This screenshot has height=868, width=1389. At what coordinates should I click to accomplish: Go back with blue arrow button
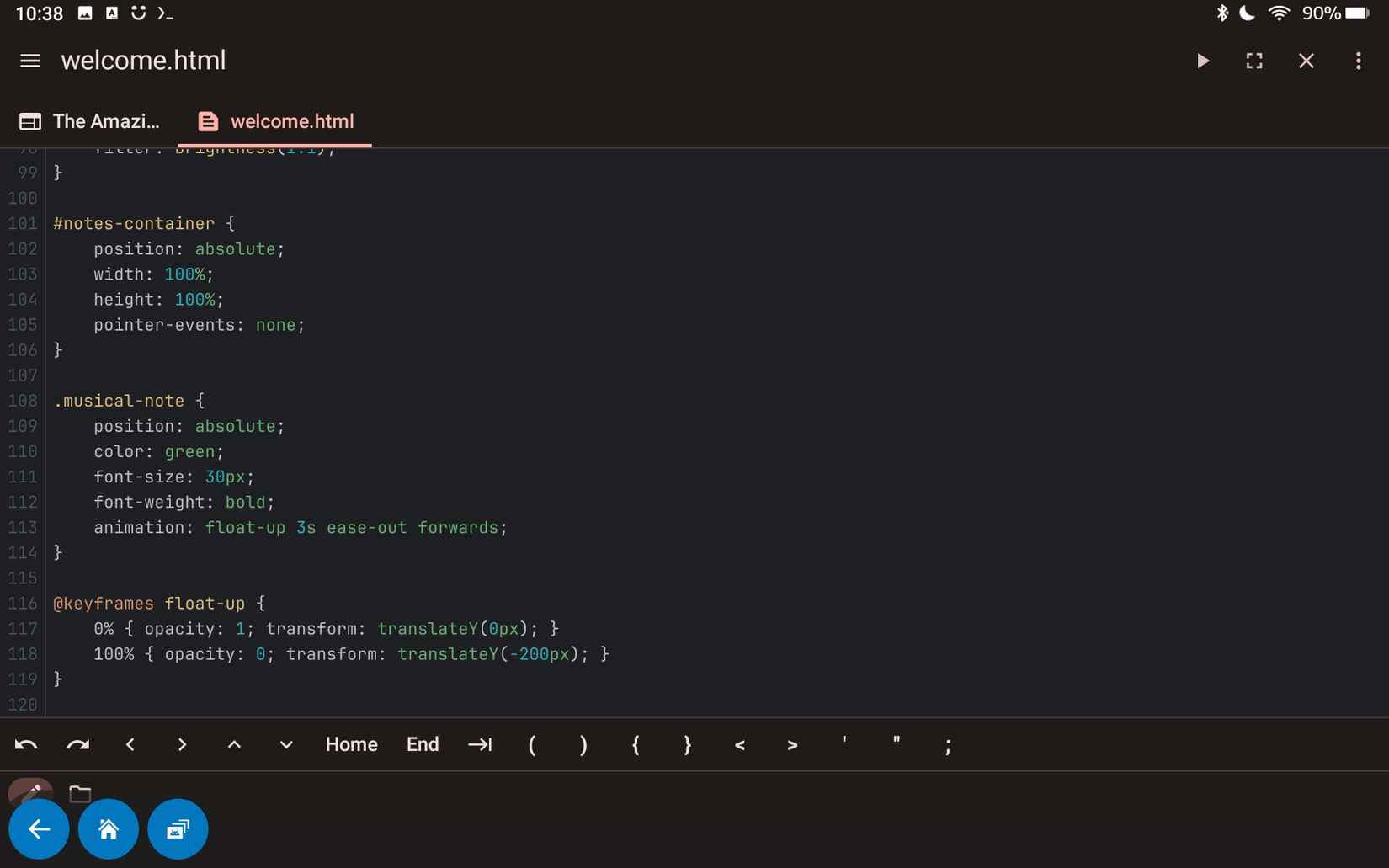coord(39,829)
